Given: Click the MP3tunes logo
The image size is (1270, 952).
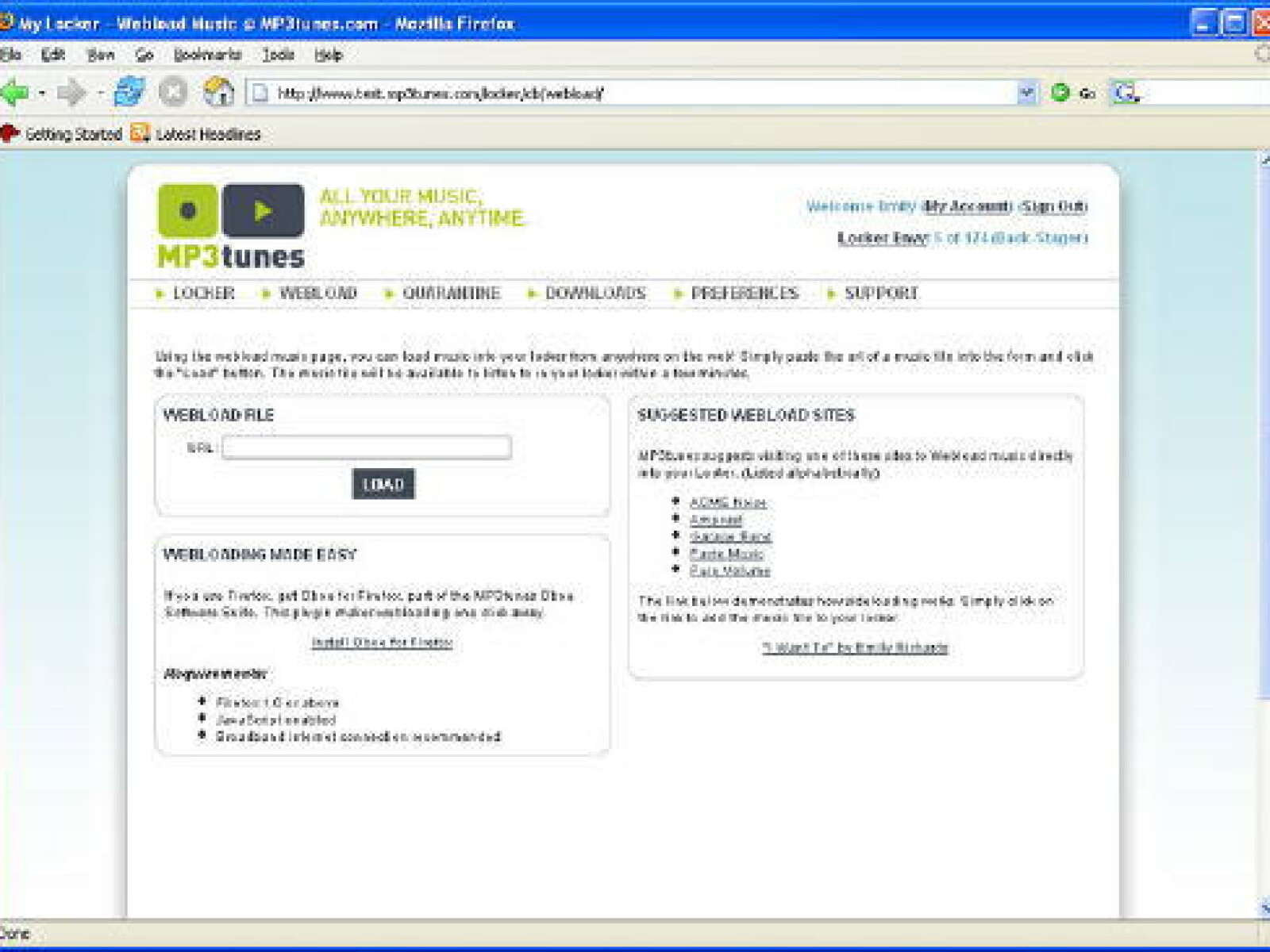Looking at the screenshot, I should tap(231, 226).
